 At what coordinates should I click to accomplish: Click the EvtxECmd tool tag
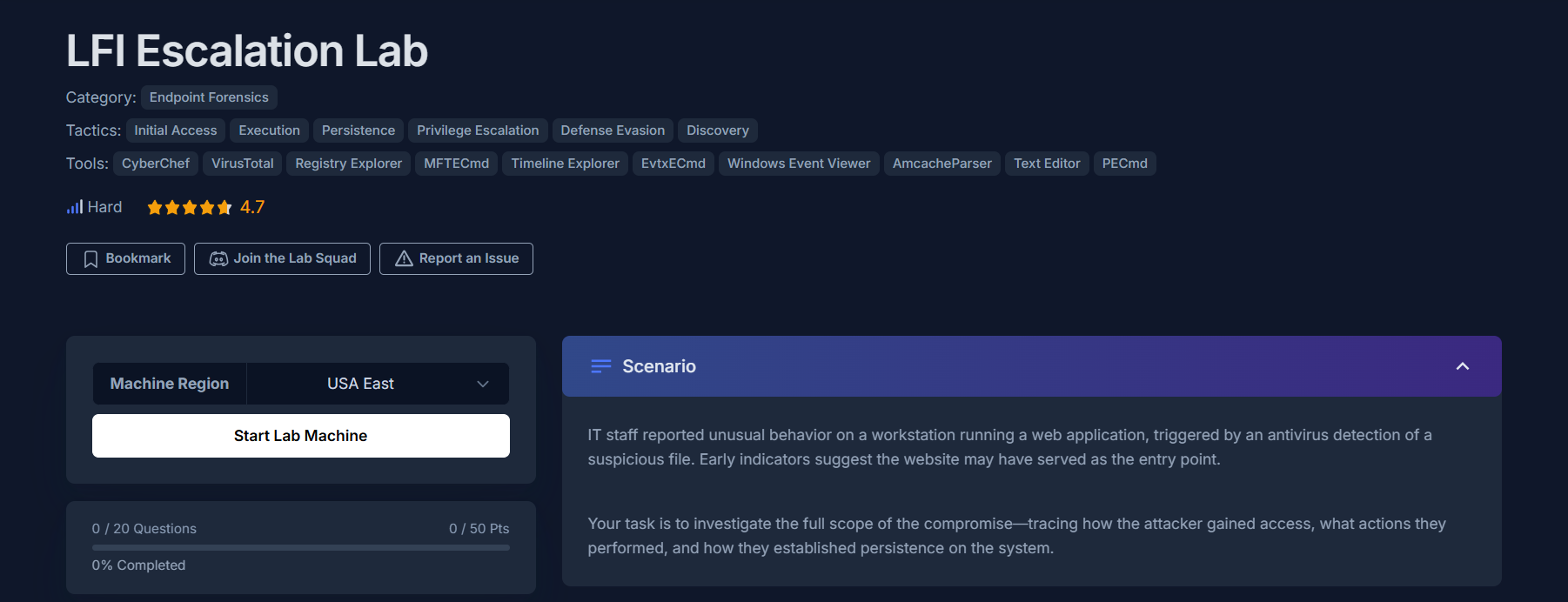click(x=673, y=164)
